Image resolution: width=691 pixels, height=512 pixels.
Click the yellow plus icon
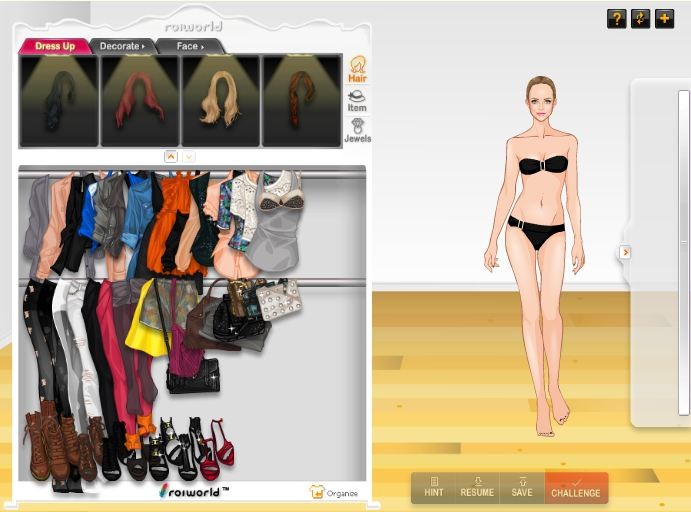(x=664, y=18)
